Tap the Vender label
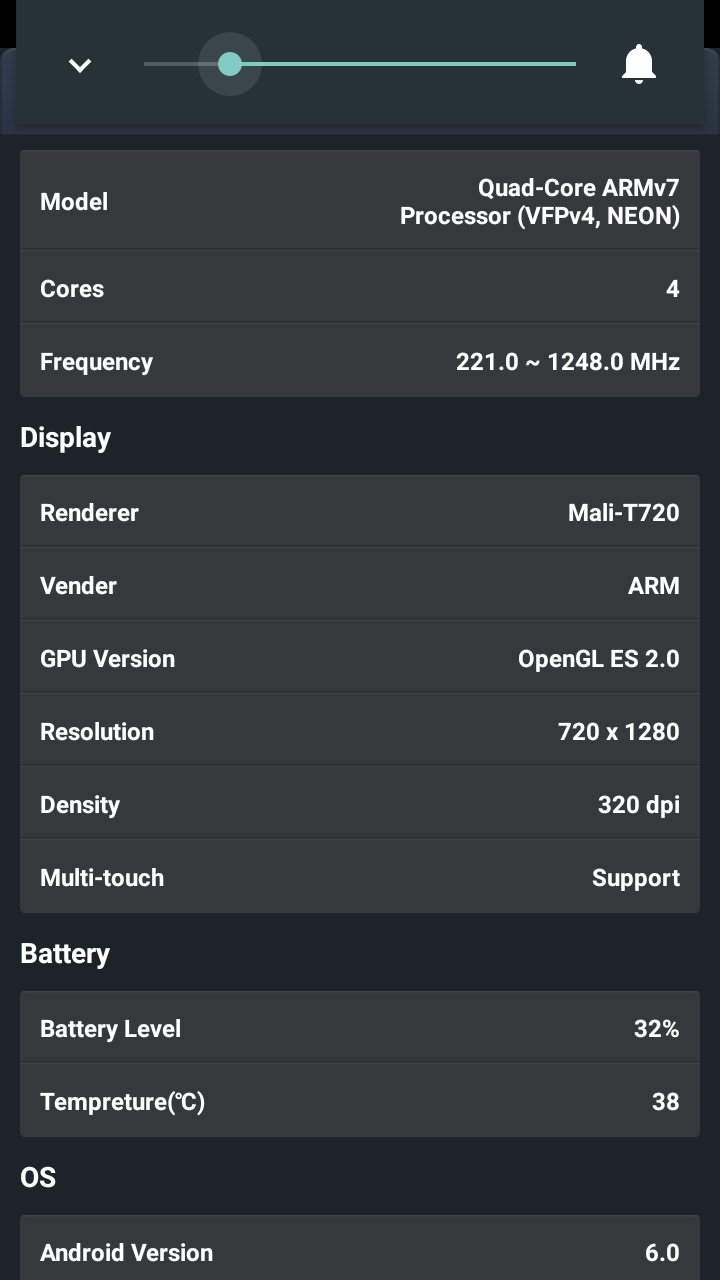Viewport: 720px width, 1280px height. point(78,586)
